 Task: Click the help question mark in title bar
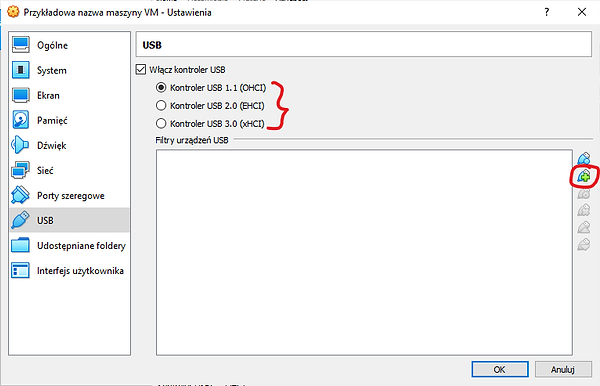[547, 12]
